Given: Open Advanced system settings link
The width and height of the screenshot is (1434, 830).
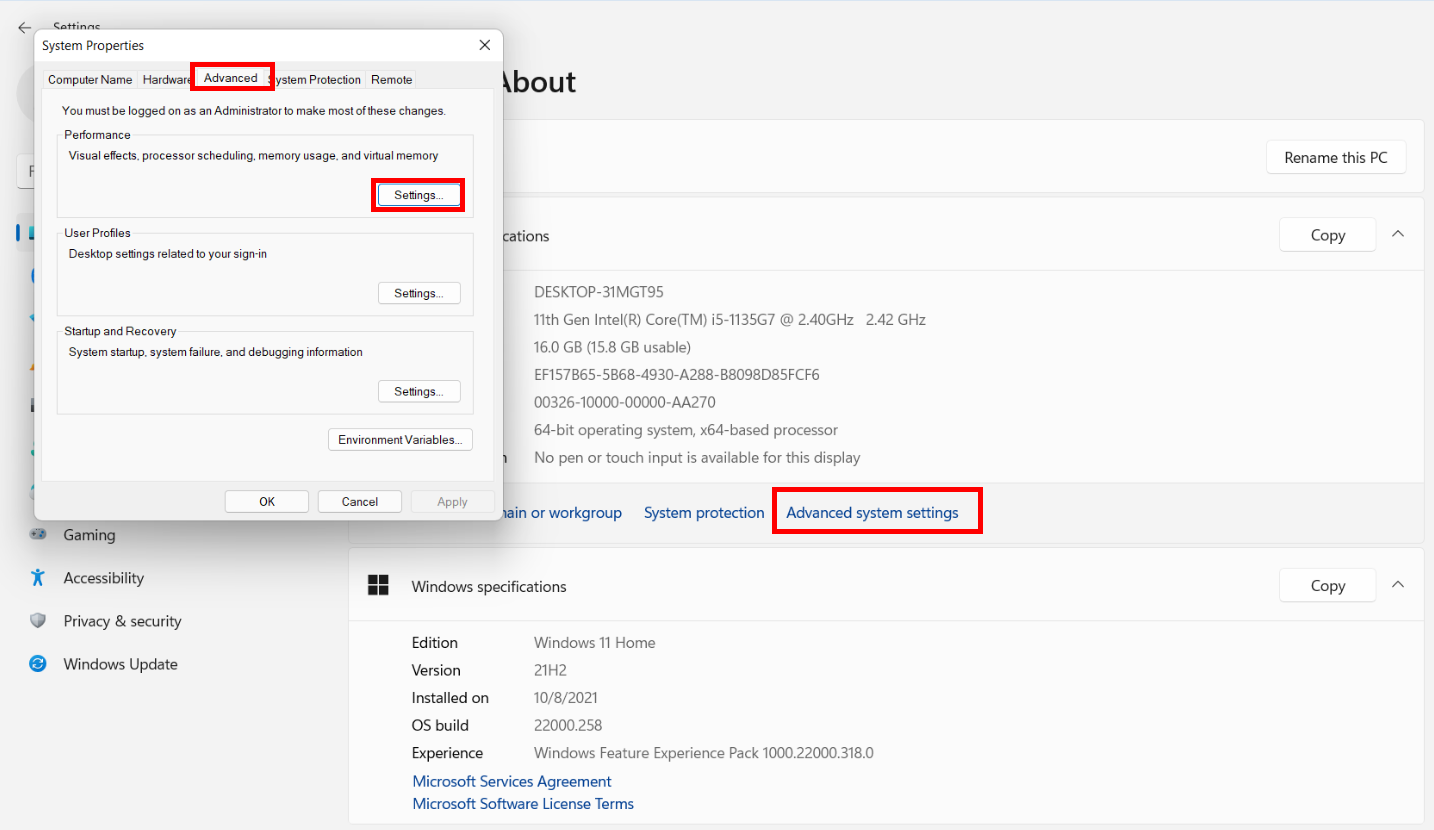Looking at the screenshot, I should coord(872,513).
